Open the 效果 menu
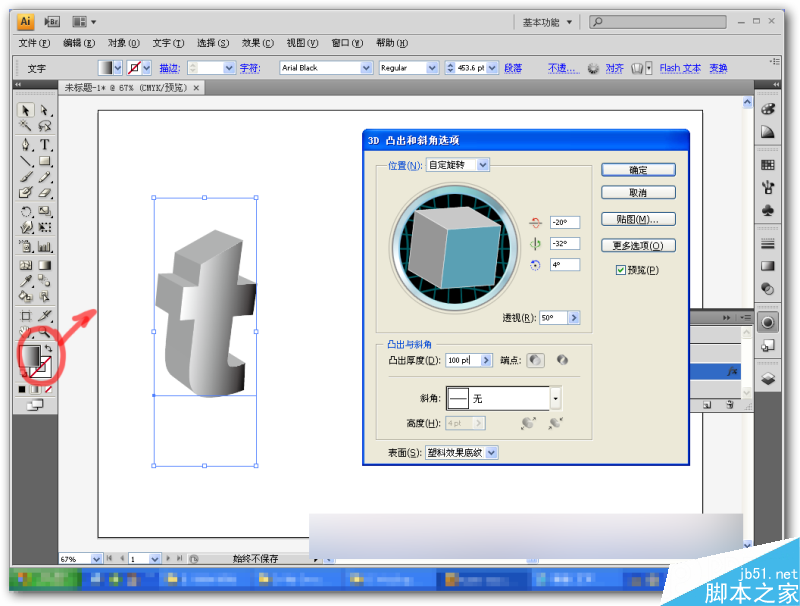Viewport: 800px width, 606px height. pyautogui.click(x=257, y=43)
